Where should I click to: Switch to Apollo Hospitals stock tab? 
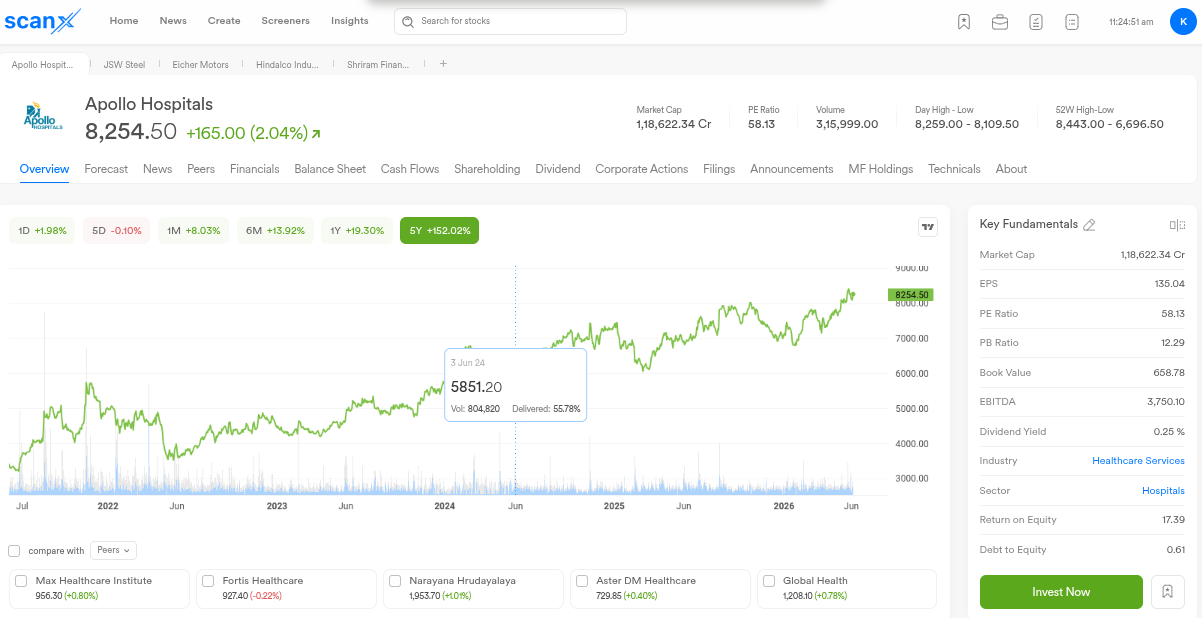43,64
